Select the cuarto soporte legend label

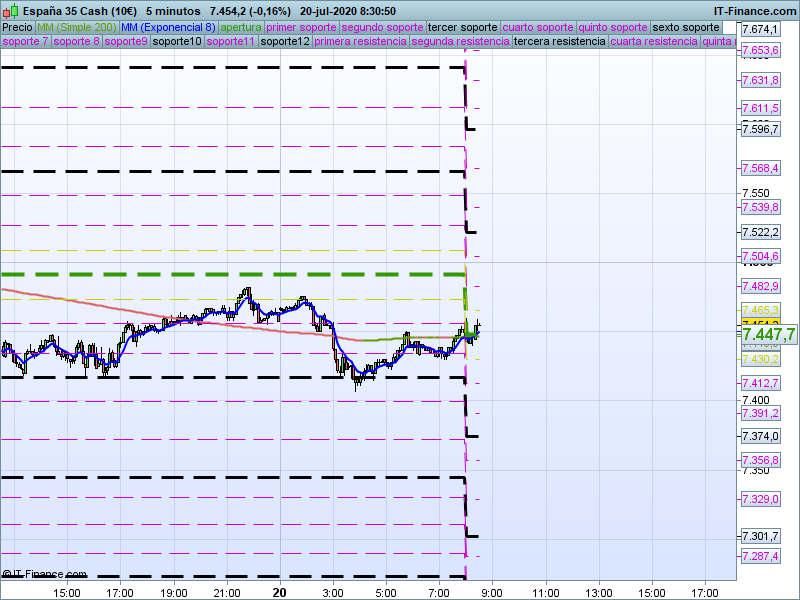[x=537, y=27]
